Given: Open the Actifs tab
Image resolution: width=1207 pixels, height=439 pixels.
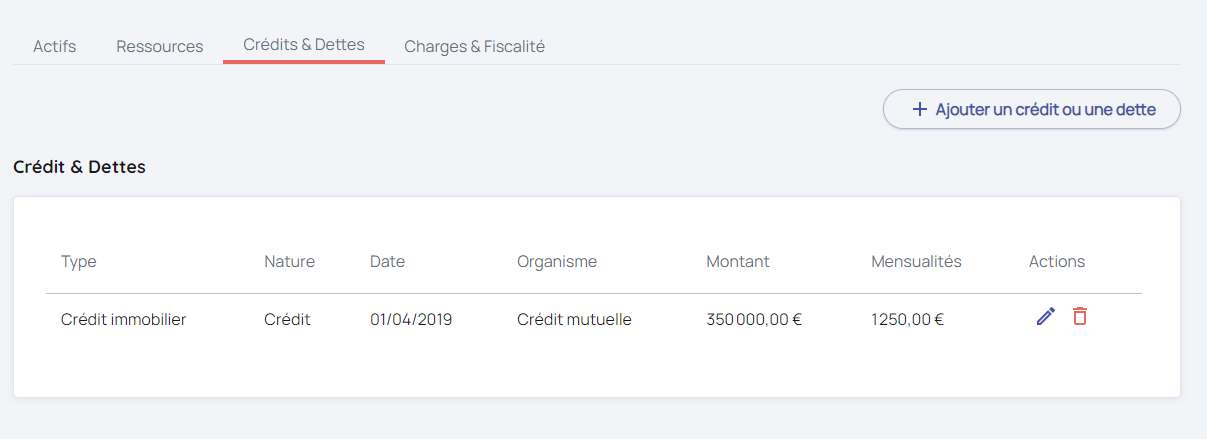Looking at the screenshot, I should pos(54,46).
